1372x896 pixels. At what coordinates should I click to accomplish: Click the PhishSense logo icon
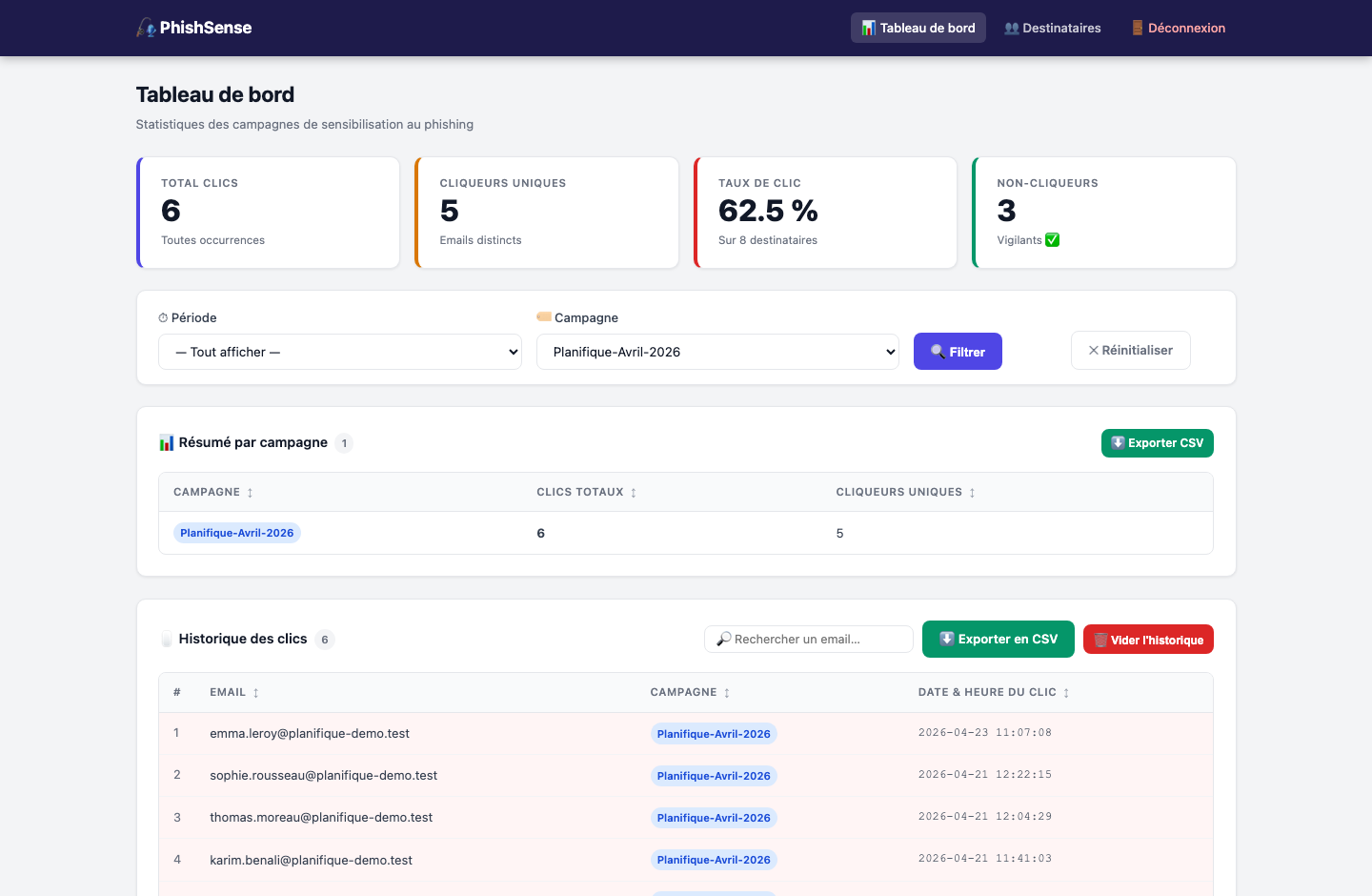146,28
